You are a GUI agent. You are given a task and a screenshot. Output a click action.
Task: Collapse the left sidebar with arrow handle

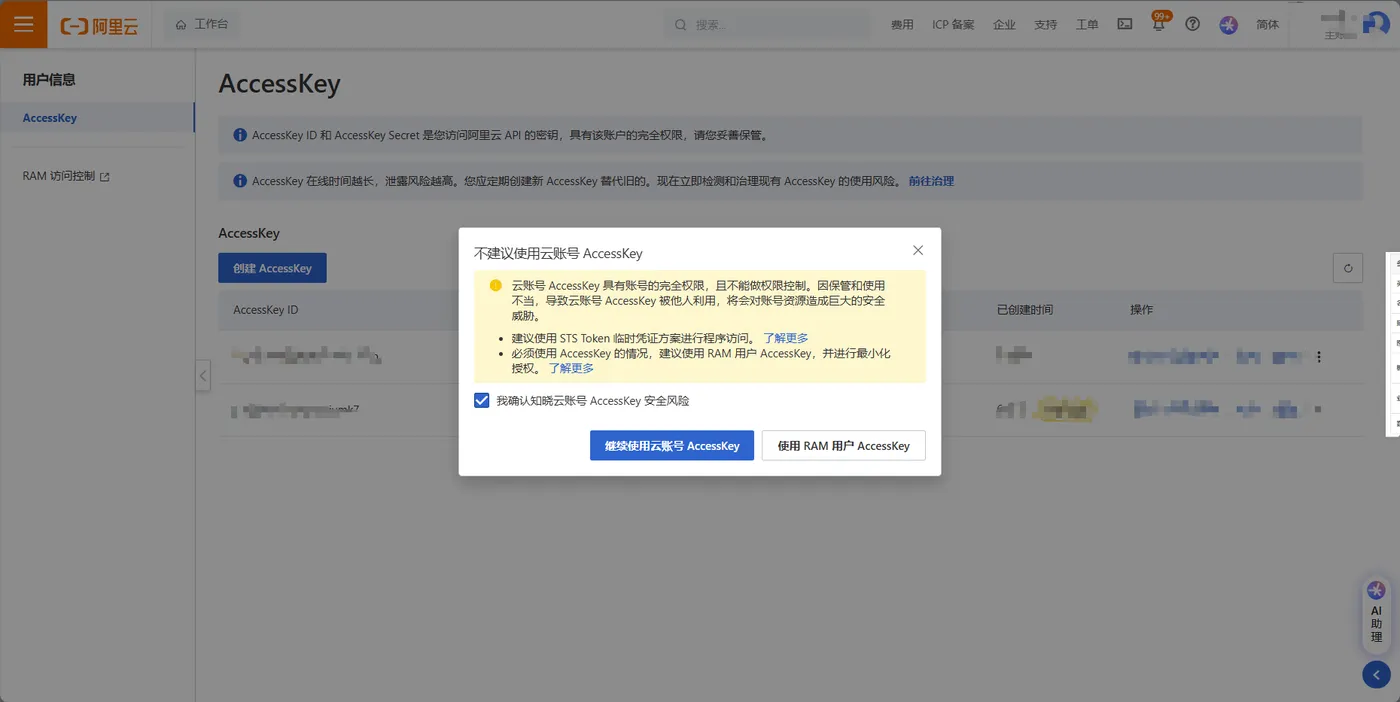(x=203, y=376)
